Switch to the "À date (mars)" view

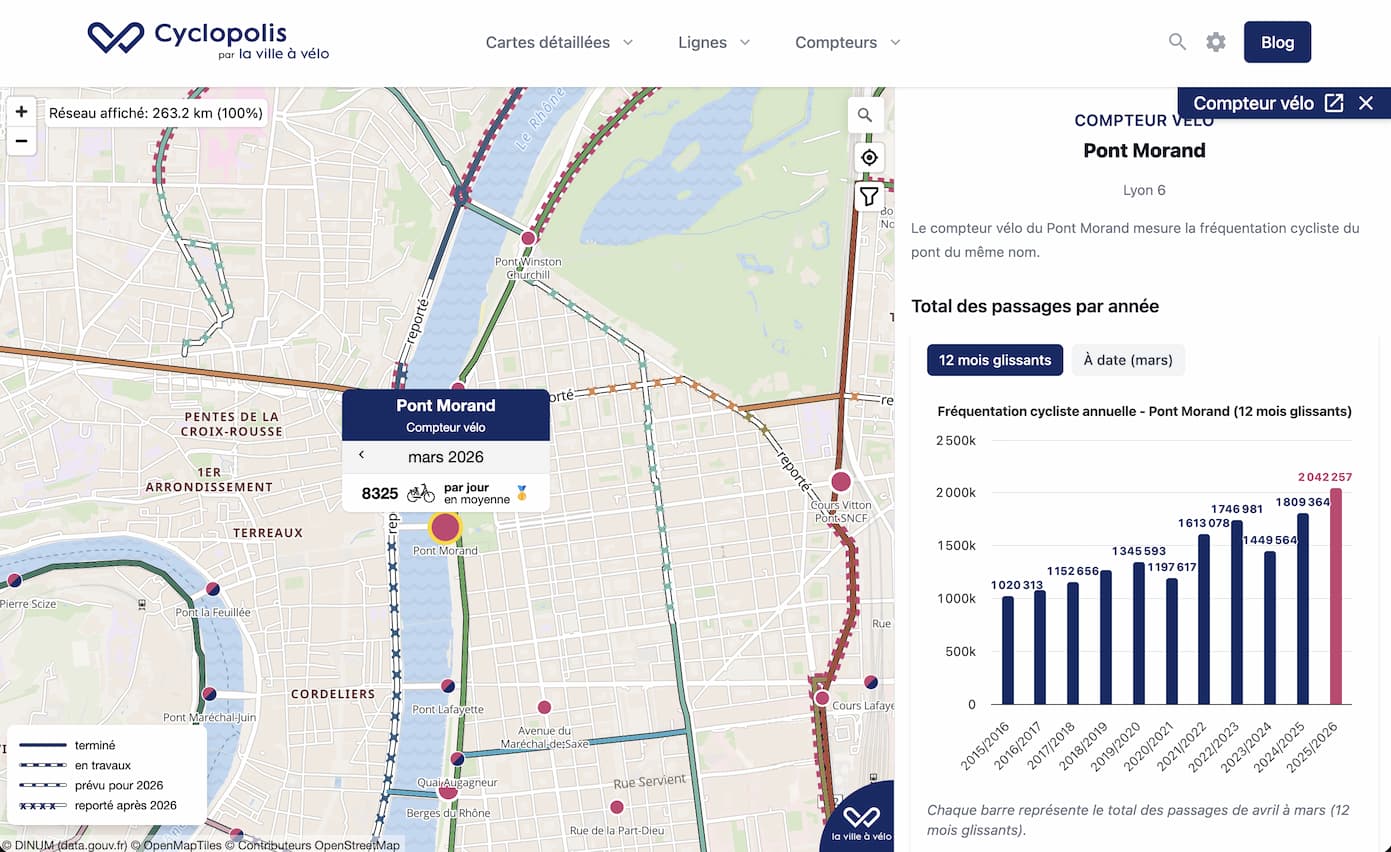point(1128,360)
